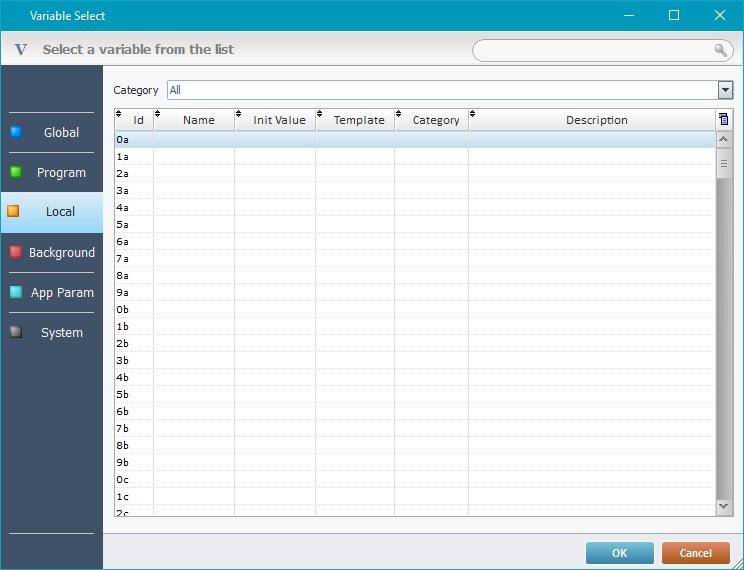This screenshot has height=570, width=744.
Task: Click the column chooser icon at table corner
Action: pos(724,119)
